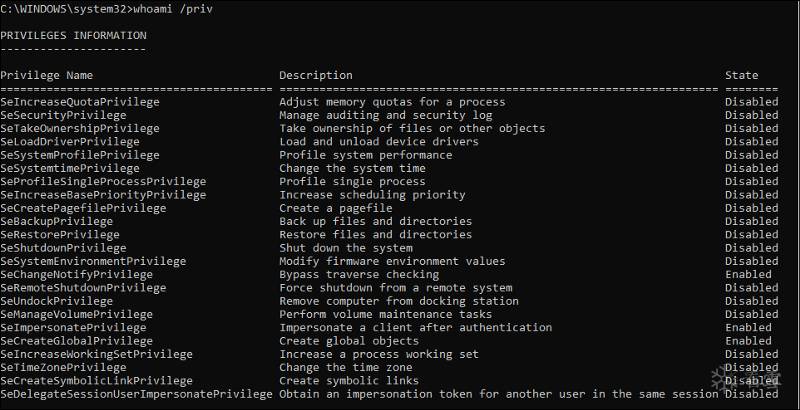Click the SeBackupPrivilege name
This screenshot has height=410, width=800.
56,221
